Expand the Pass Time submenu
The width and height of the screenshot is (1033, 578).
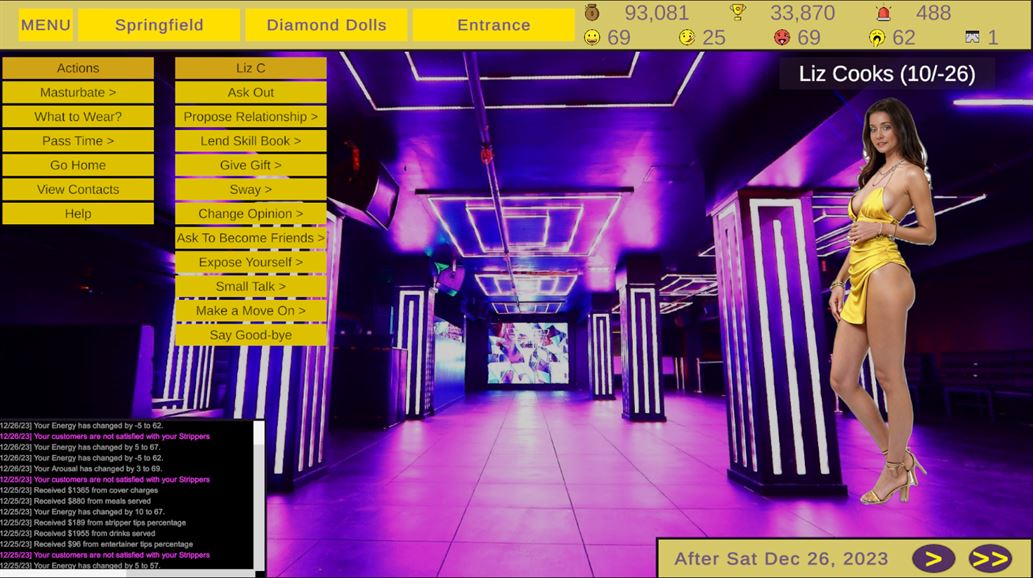click(78, 141)
